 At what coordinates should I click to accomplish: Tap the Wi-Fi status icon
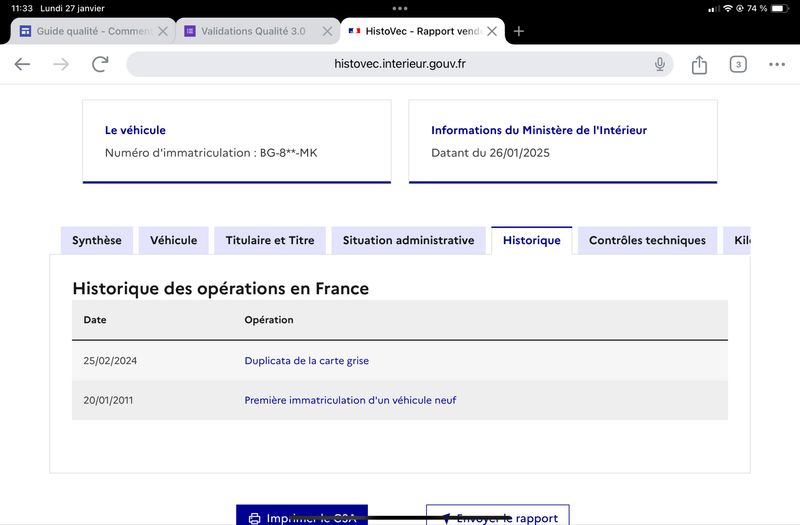(728, 8)
